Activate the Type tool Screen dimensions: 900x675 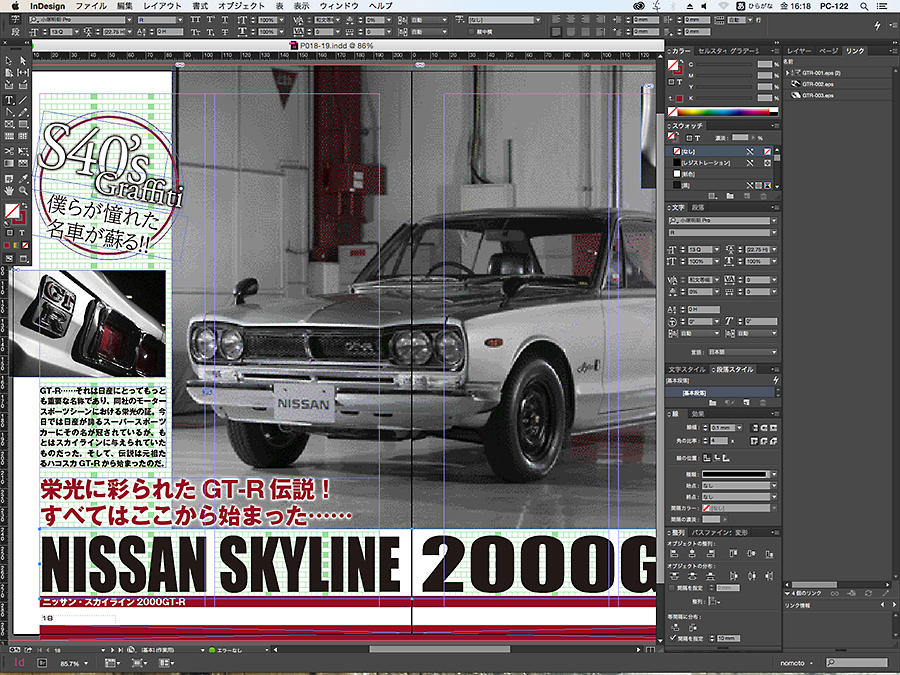[x=9, y=100]
